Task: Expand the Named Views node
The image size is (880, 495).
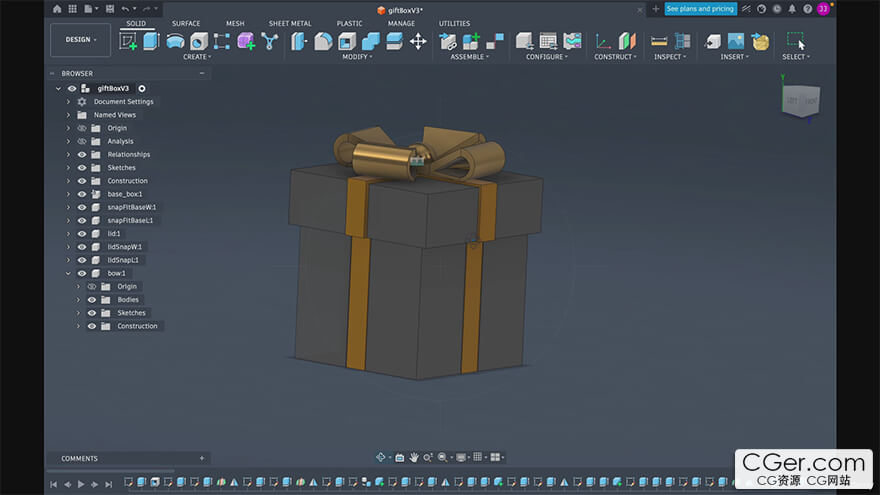Action: pyautogui.click(x=68, y=115)
